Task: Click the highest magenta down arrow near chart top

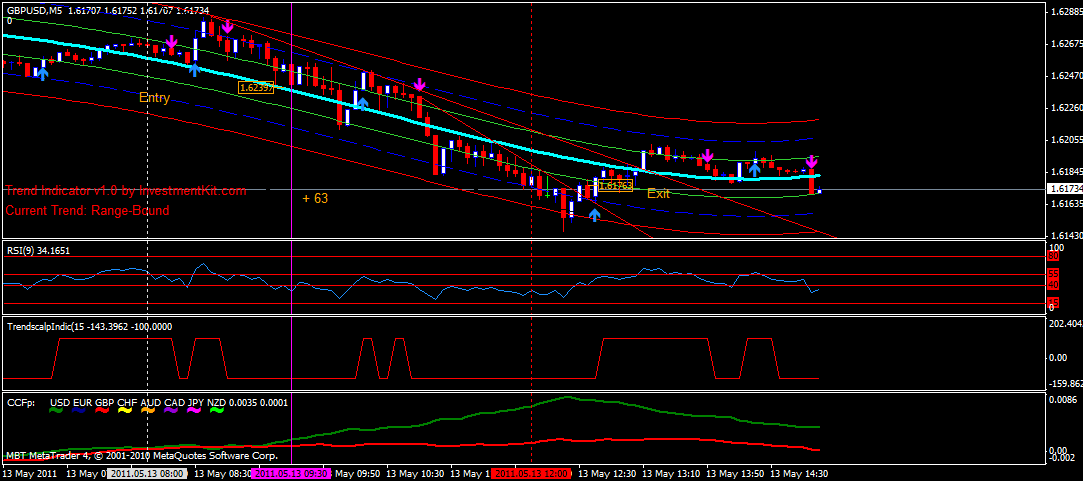Action: coord(228,27)
